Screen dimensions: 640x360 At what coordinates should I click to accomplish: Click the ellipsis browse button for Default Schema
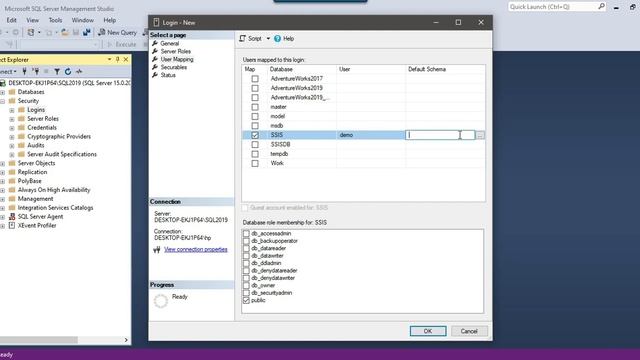click(x=480, y=135)
